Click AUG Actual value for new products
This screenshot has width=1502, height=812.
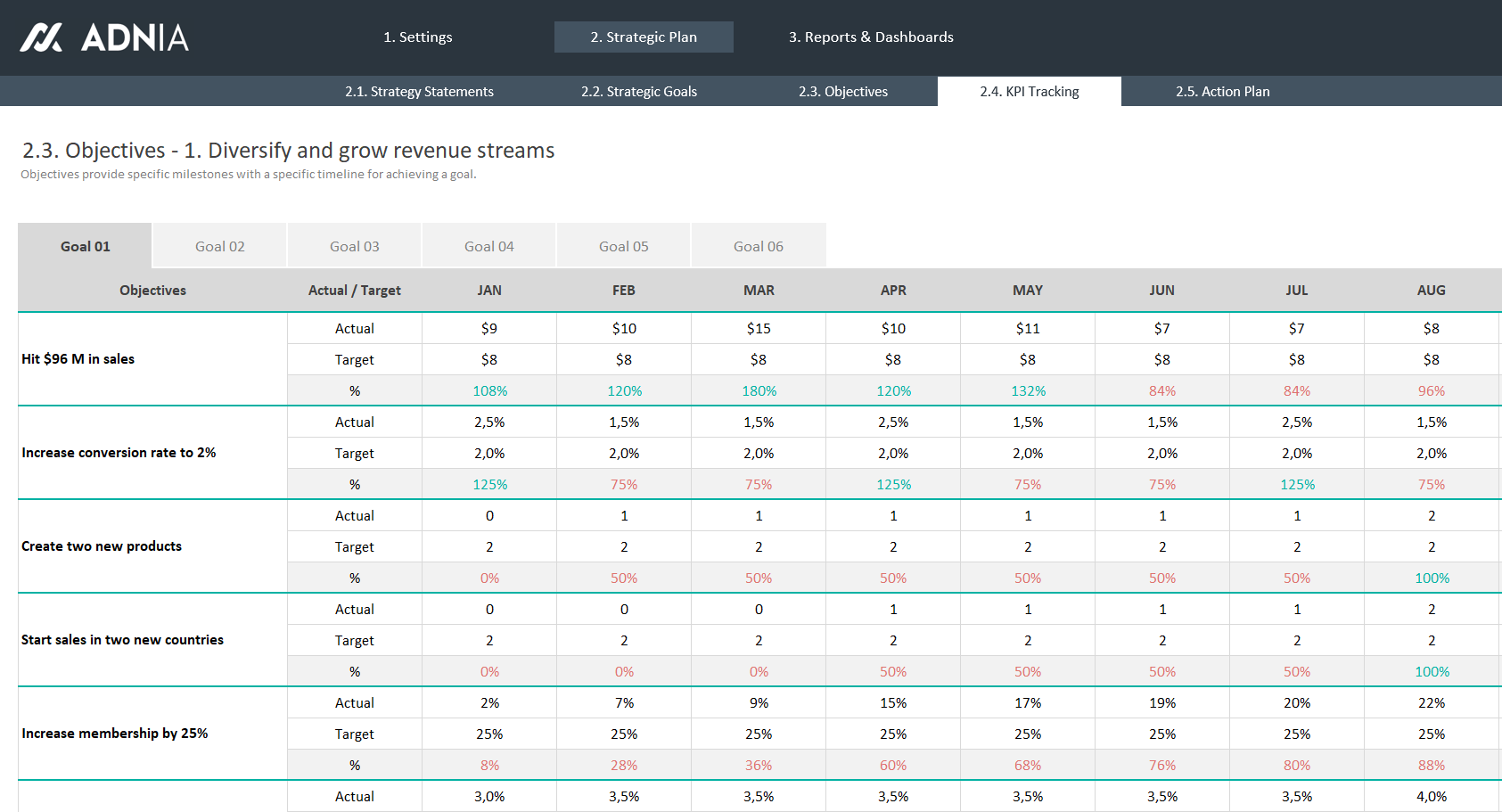1431,516
